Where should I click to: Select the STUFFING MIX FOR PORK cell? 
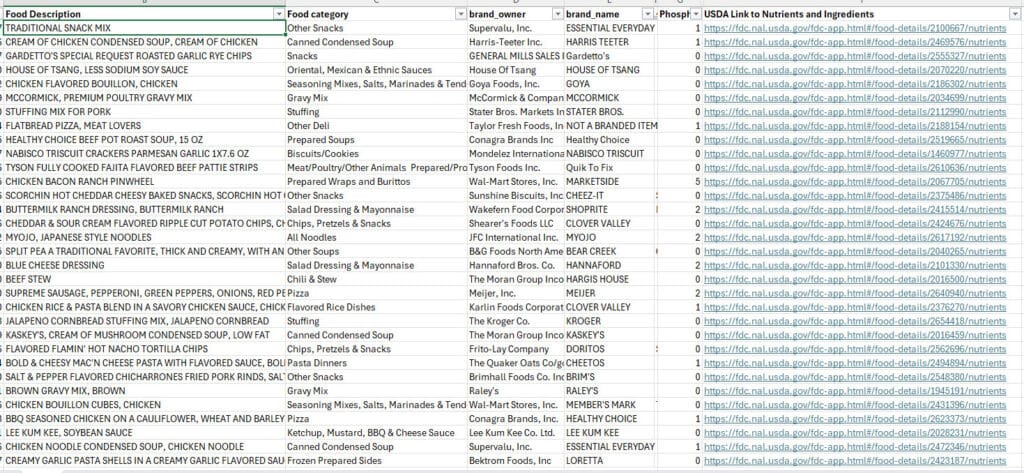point(144,112)
